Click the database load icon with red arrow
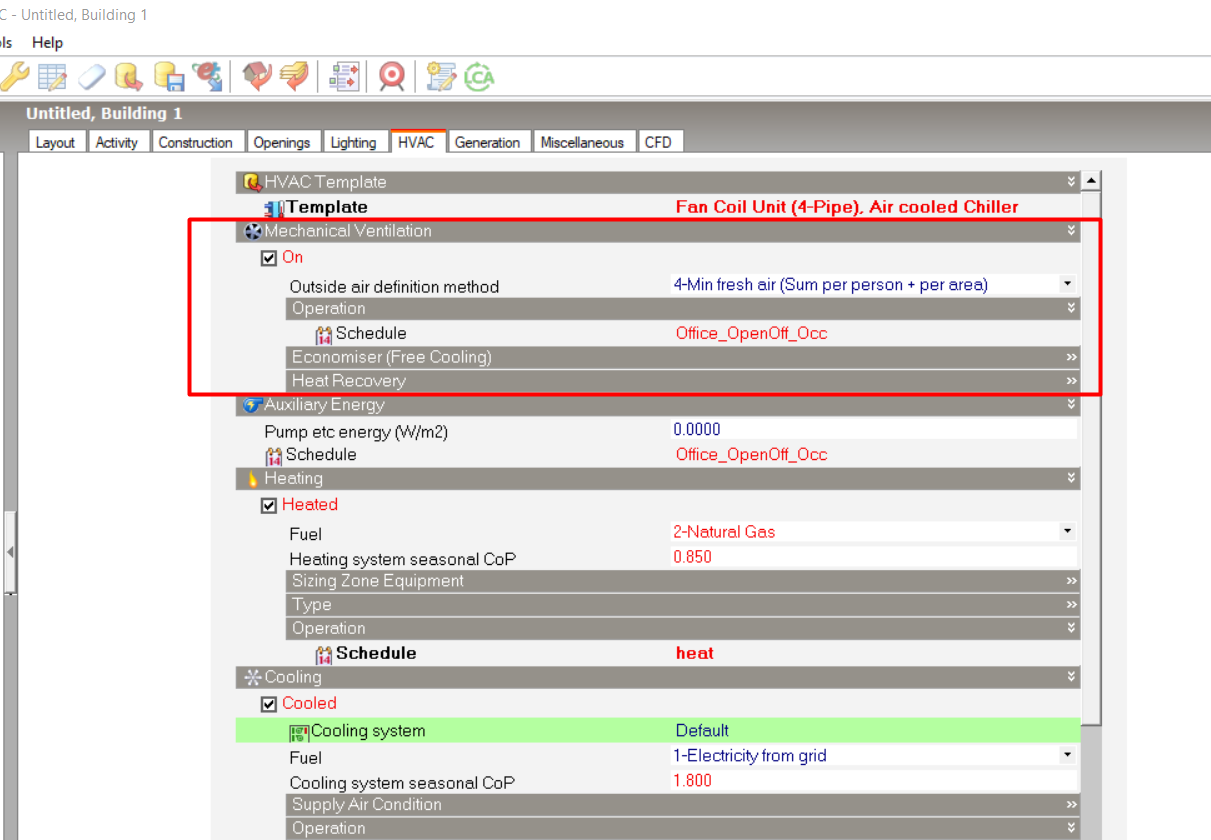The width and height of the screenshot is (1211, 840). (x=129, y=77)
